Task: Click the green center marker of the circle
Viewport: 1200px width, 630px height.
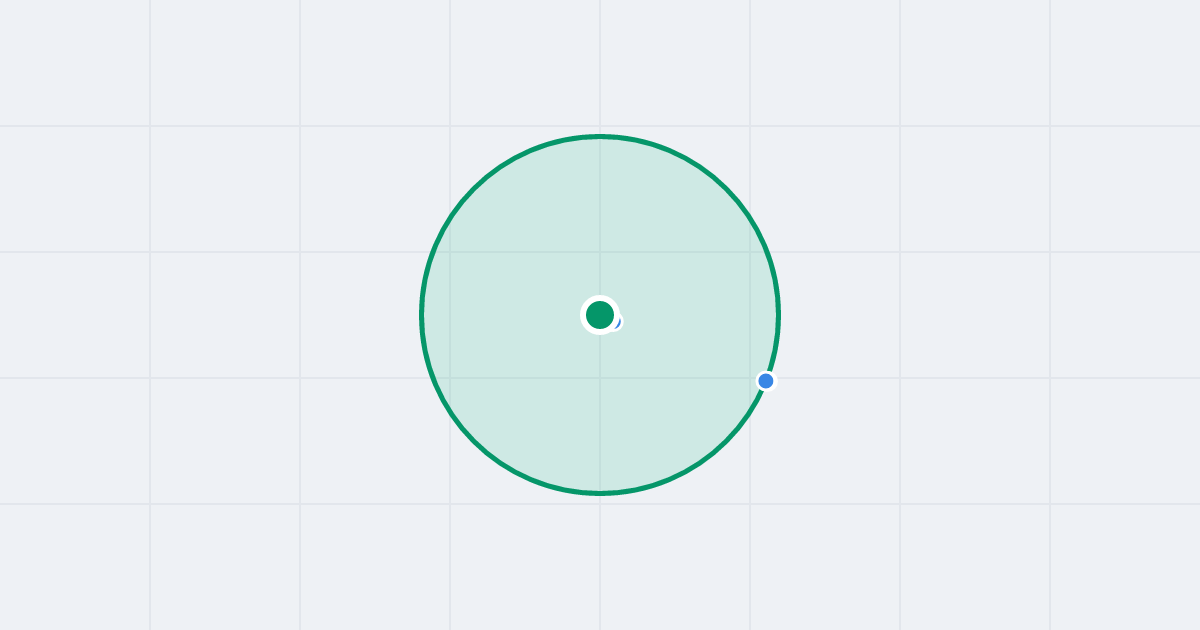Action: tap(600, 315)
